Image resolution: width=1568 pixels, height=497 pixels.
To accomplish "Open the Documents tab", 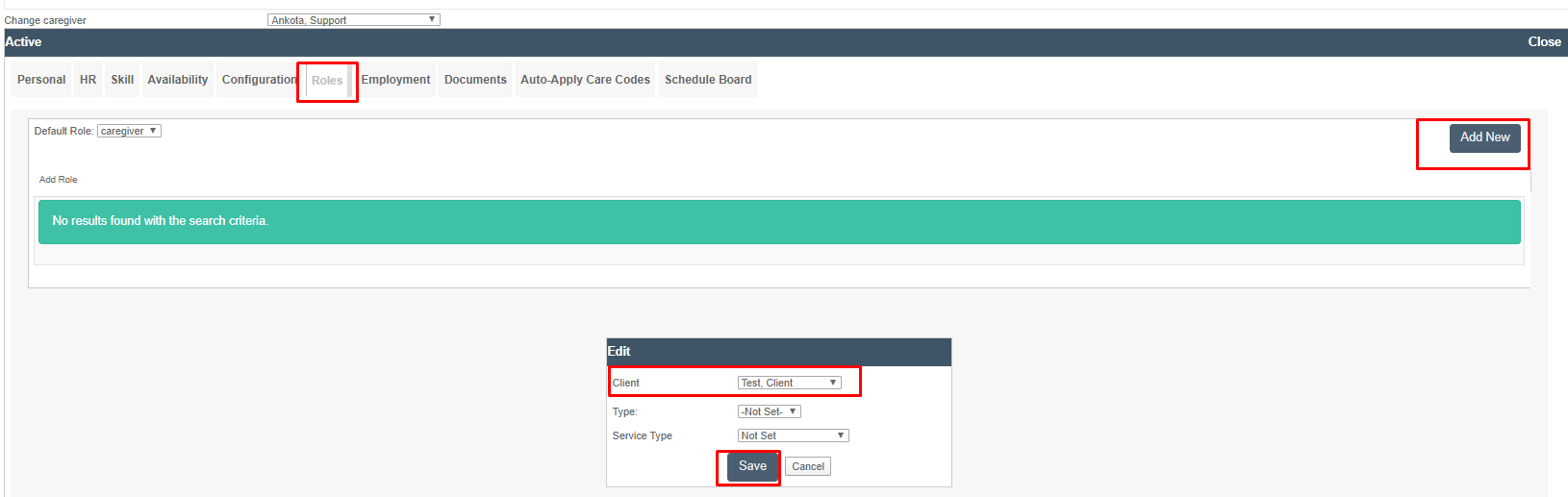I will point(475,80).
